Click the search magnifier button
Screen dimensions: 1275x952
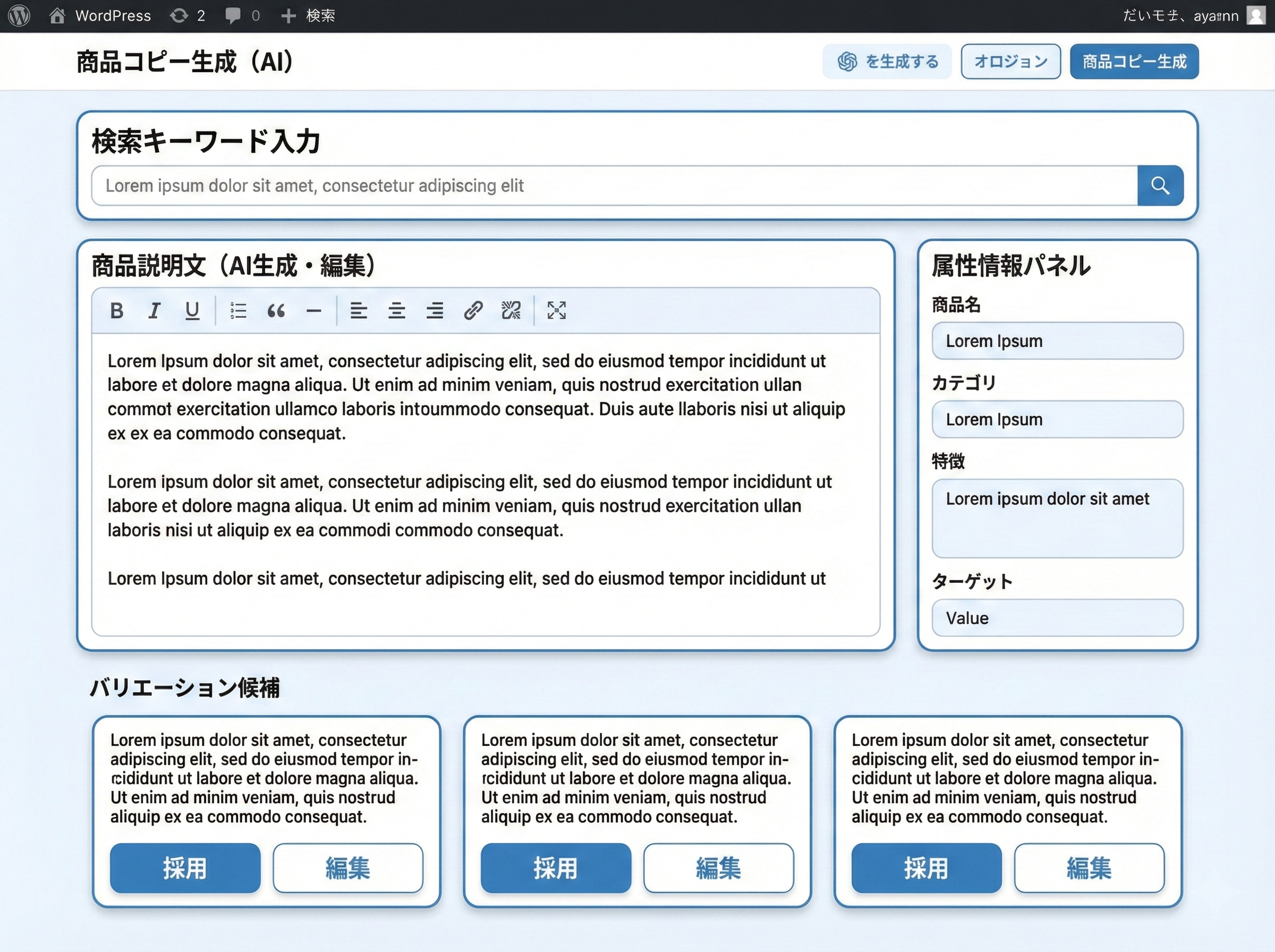[1160, 185]
